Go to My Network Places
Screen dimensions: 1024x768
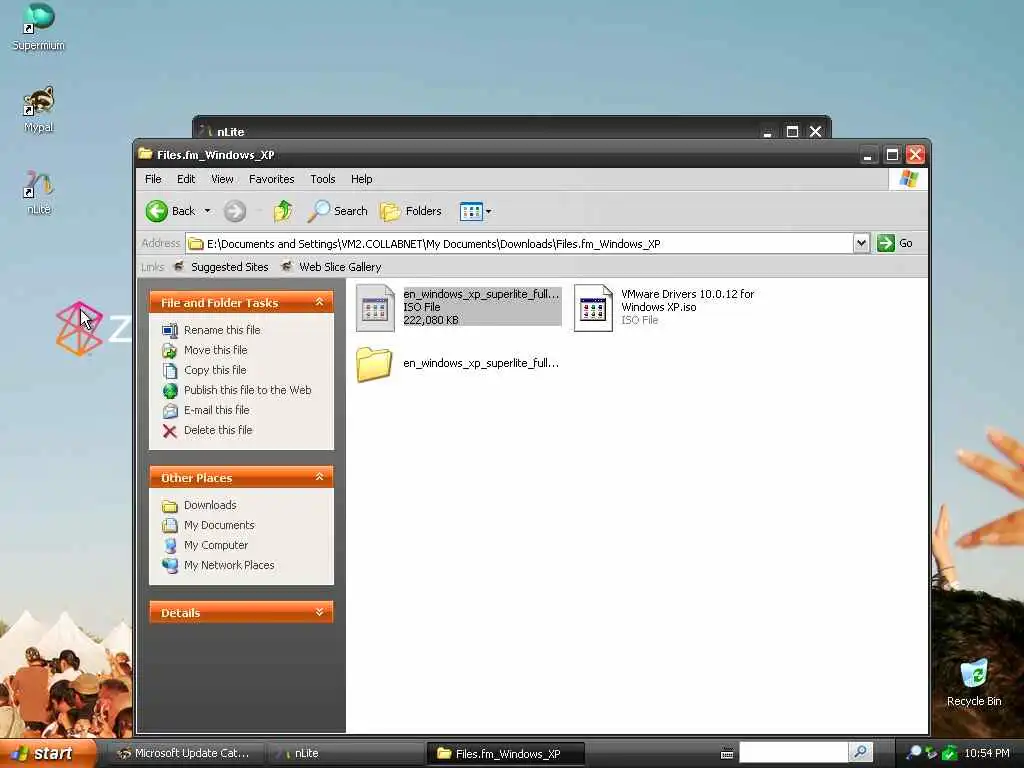(229, 565)
